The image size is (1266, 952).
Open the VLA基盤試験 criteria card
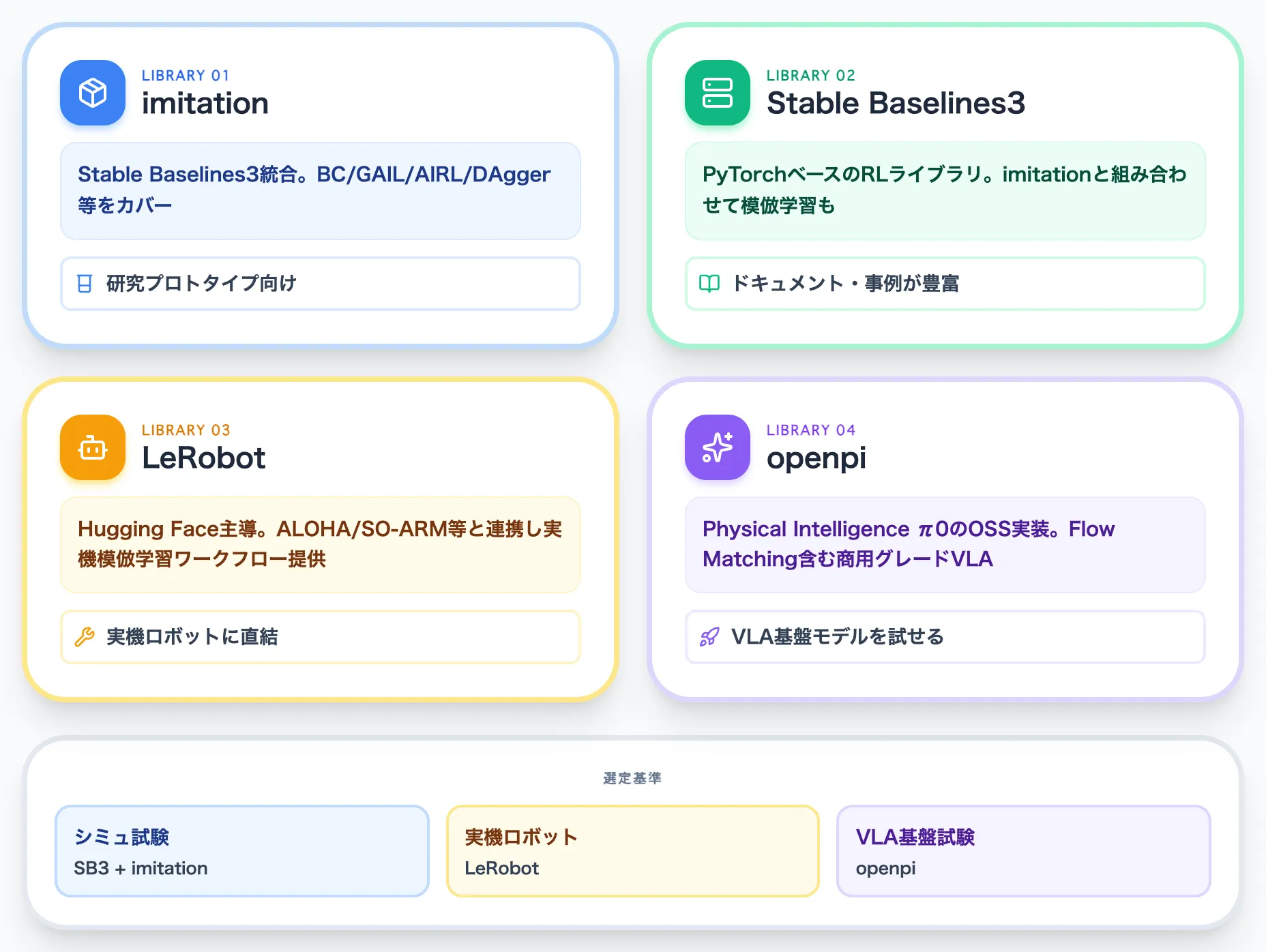1024,851
